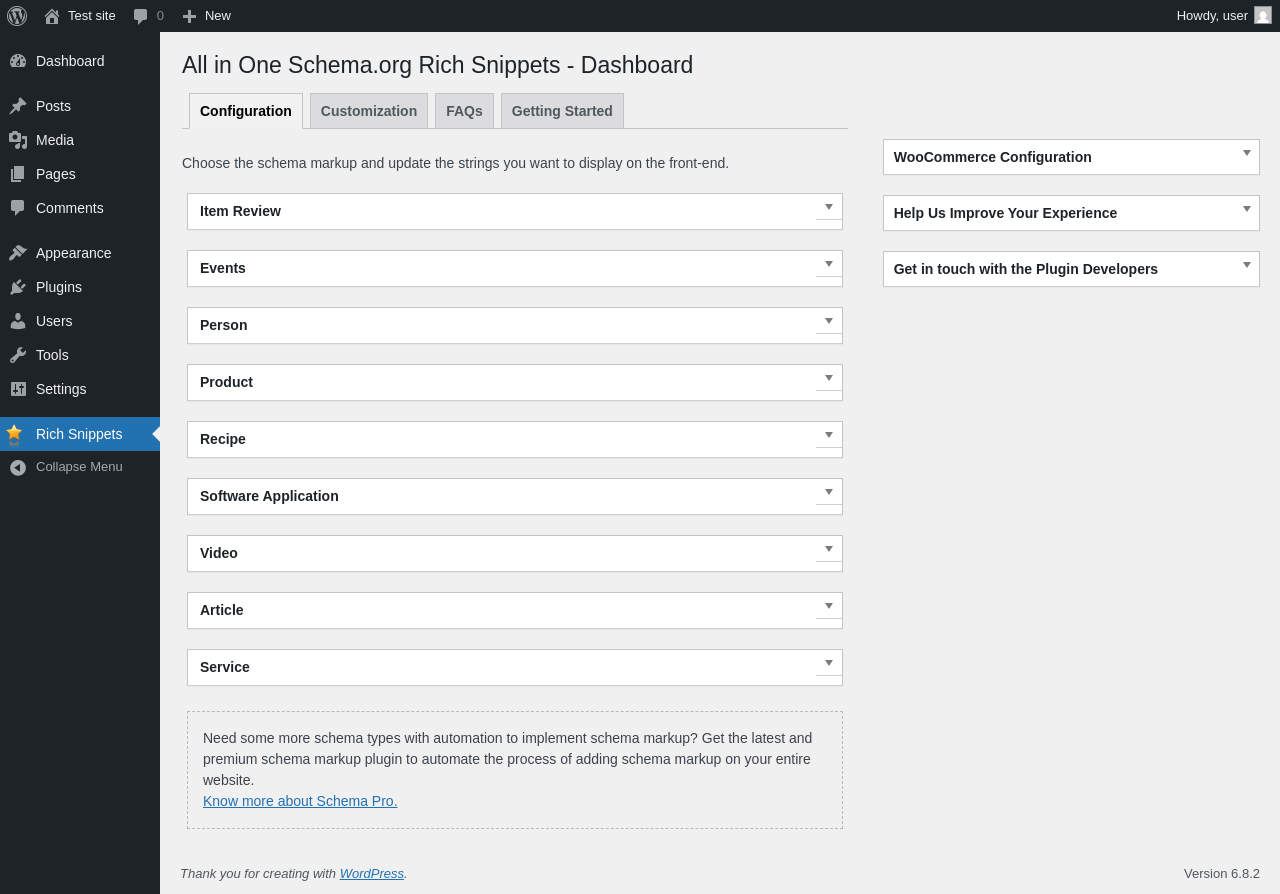Viewport: 1280px width, 894px height.
Task: Open the Plugins menu label
Action: pyautogui.click(x=59, y=287)
